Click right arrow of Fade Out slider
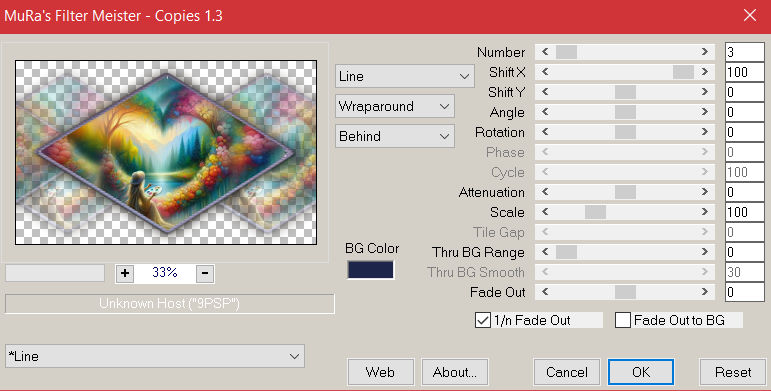Viewport: 771px width, 391px height. click(x=705, y=292)
